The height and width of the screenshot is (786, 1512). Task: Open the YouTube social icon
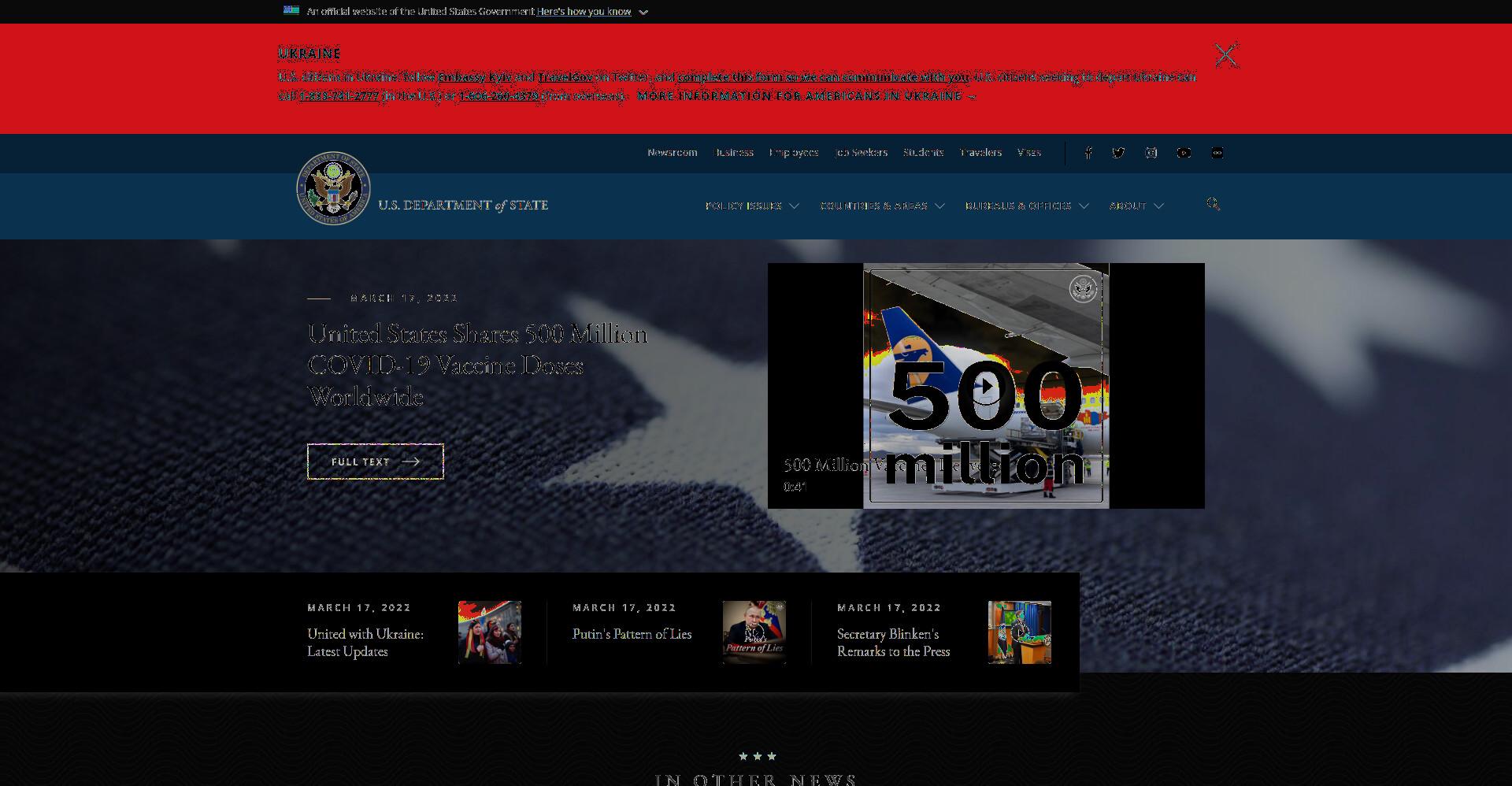coord(1184,153)
